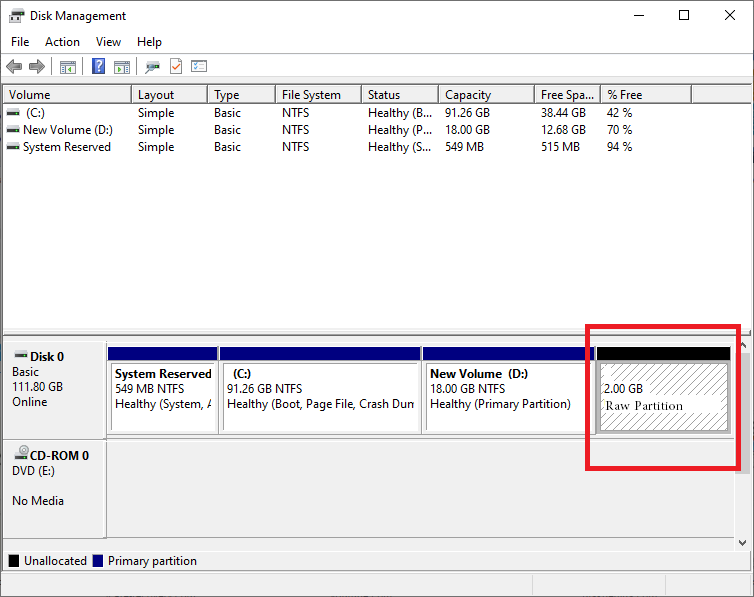This screenshot has width=754, height=597.
Task: Open the View menu
Action: (x=108, y=42)
